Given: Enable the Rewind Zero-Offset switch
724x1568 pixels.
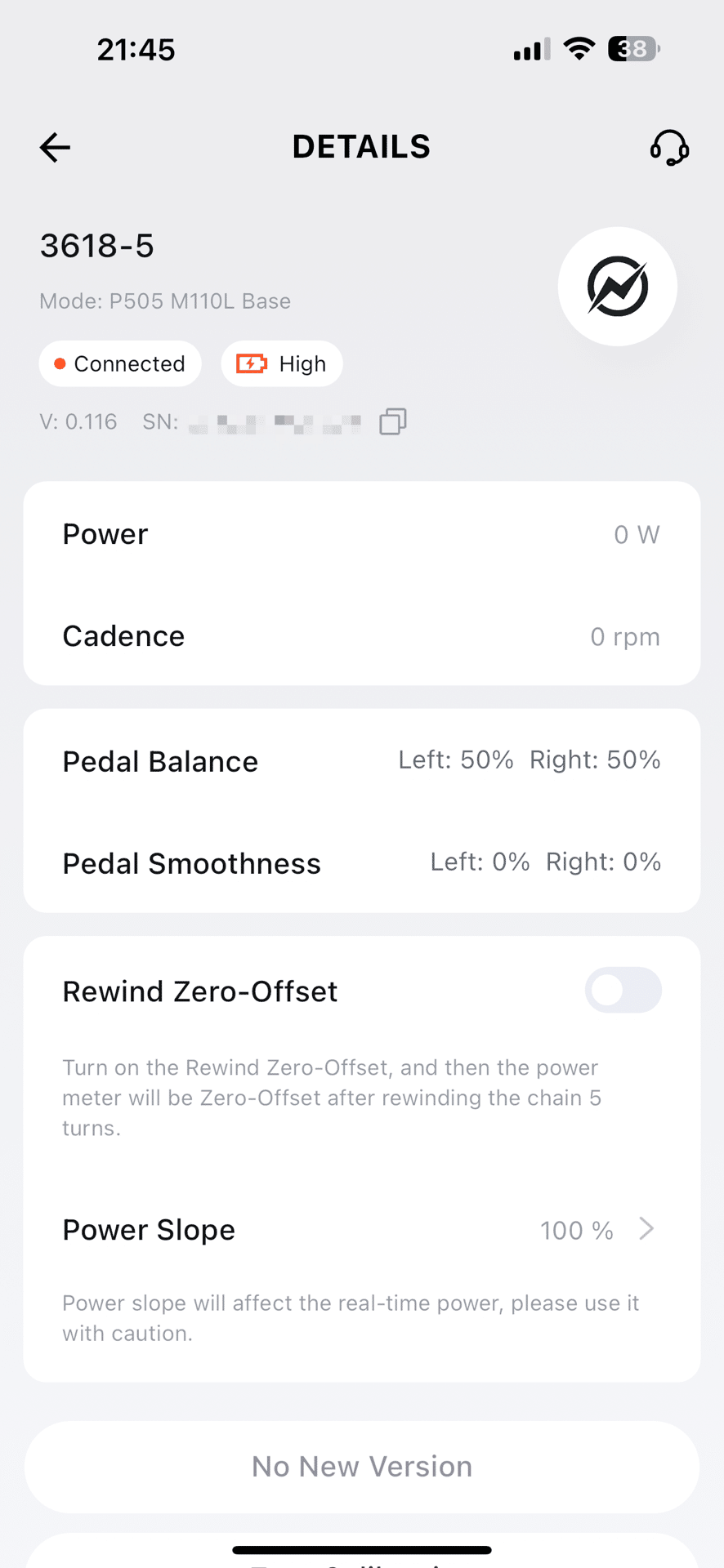Looking at the screenshot, I should point(623,991).
